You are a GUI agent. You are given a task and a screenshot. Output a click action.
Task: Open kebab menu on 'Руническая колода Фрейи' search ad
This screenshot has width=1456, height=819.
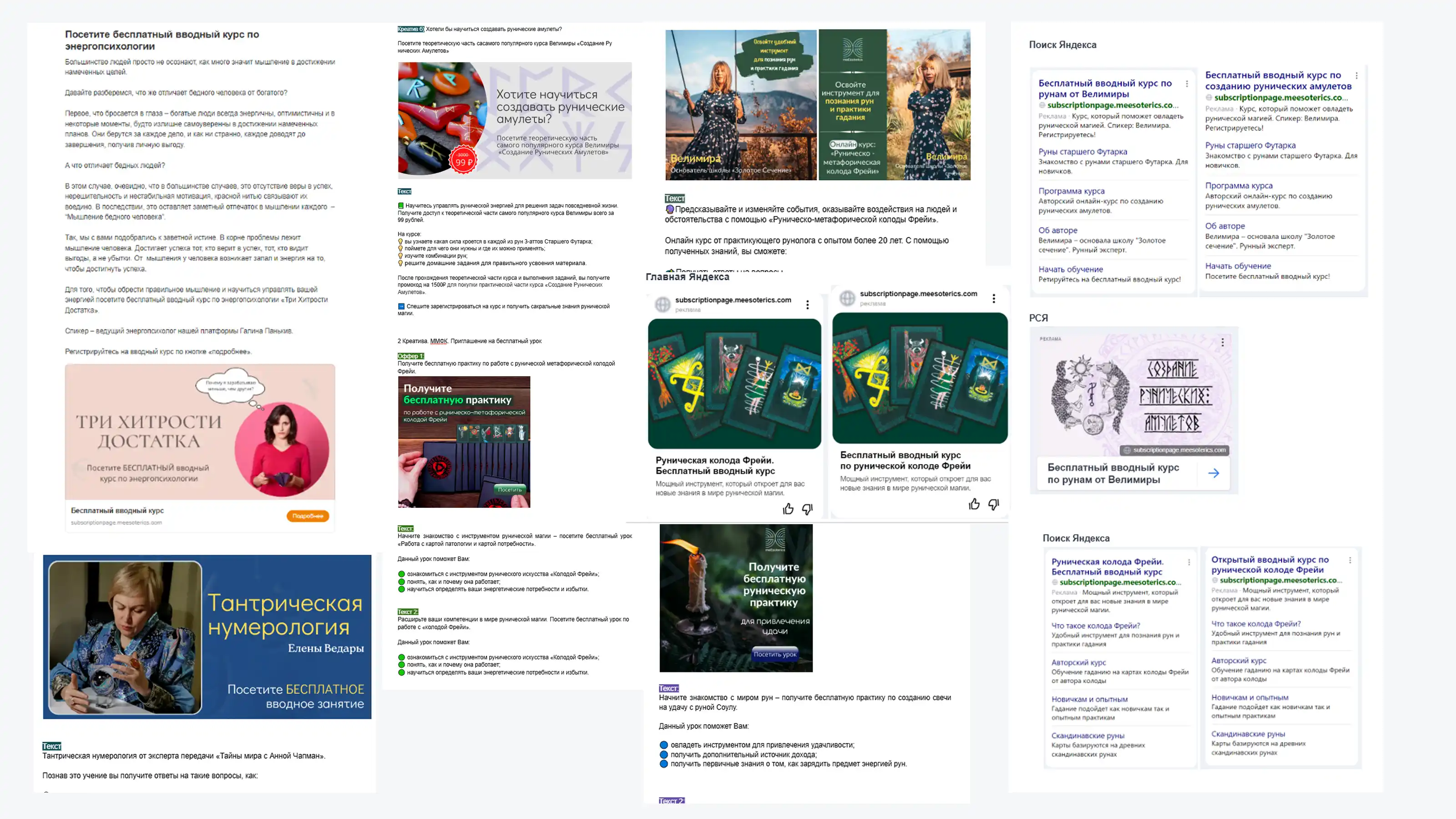[x=1189, y=562]
